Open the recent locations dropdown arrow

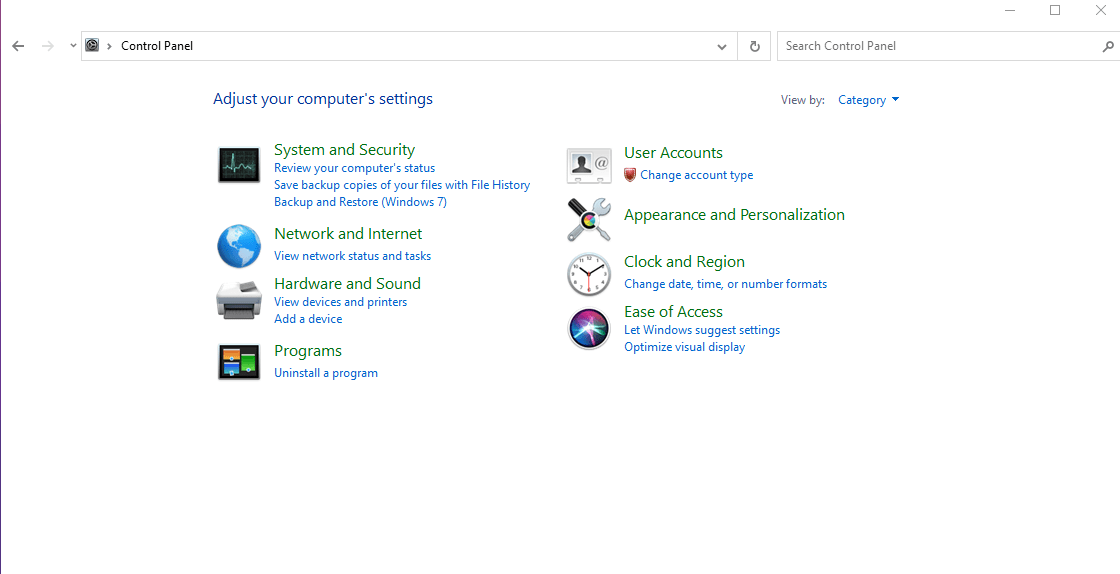[x=73, y=46]
